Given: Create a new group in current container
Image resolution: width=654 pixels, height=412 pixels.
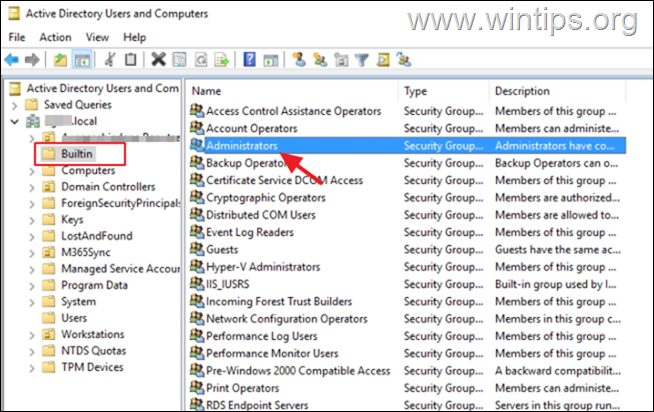Looking at the screenshot, I should coord(320,60).
